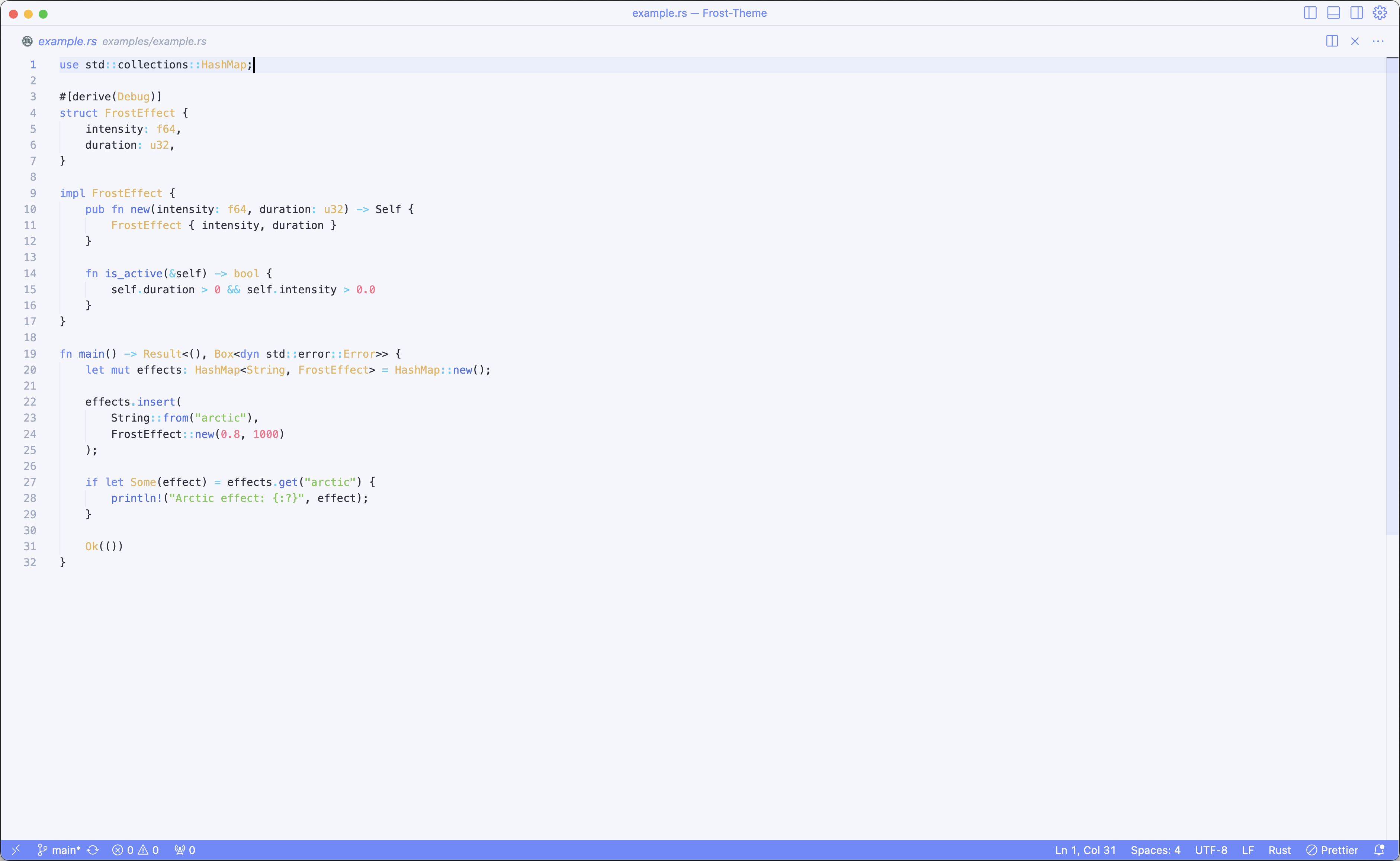This screenshot has width=1400, height=861.
Task: Open the errors and warnings indicator
Action: coord(135,849)
